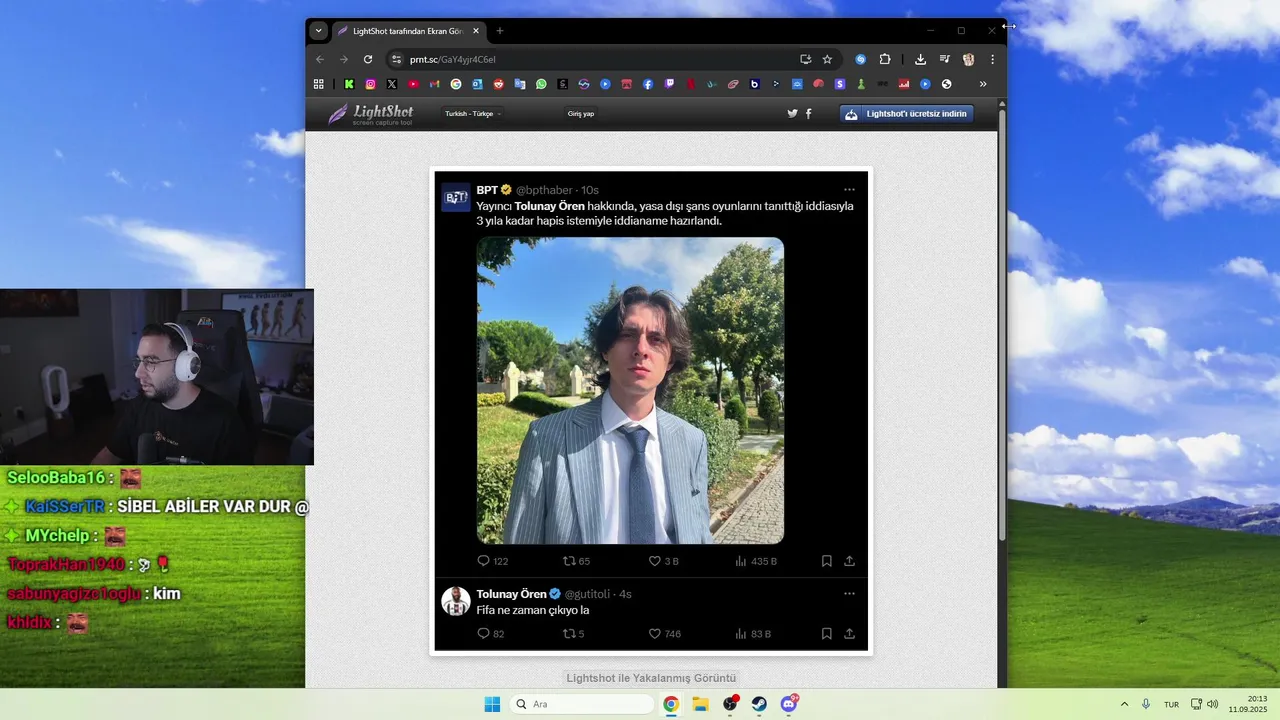
Task: Open the Gmail bookmark
Action: 435,84
